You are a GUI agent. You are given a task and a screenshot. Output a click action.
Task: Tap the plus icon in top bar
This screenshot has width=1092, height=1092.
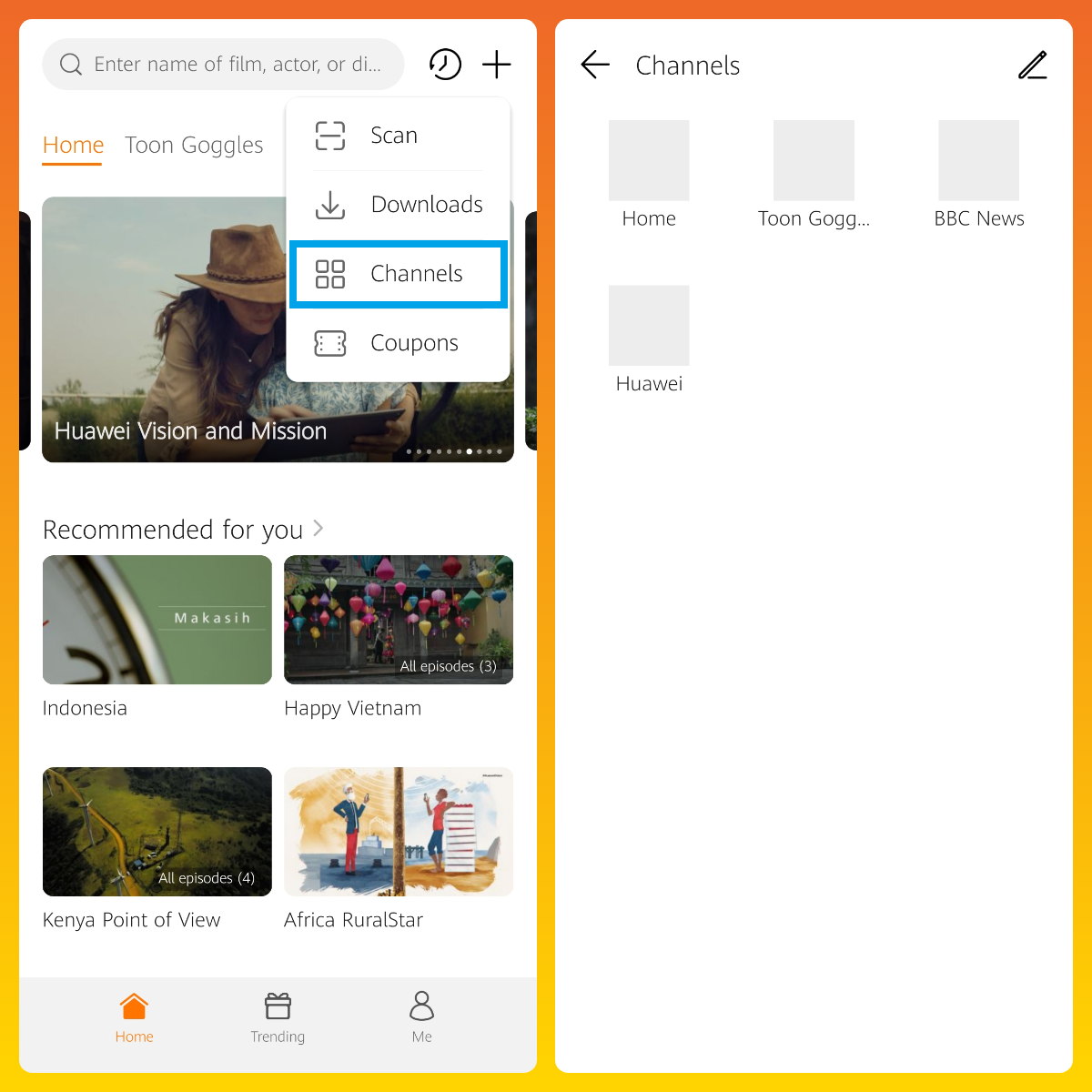click(497, 65)
